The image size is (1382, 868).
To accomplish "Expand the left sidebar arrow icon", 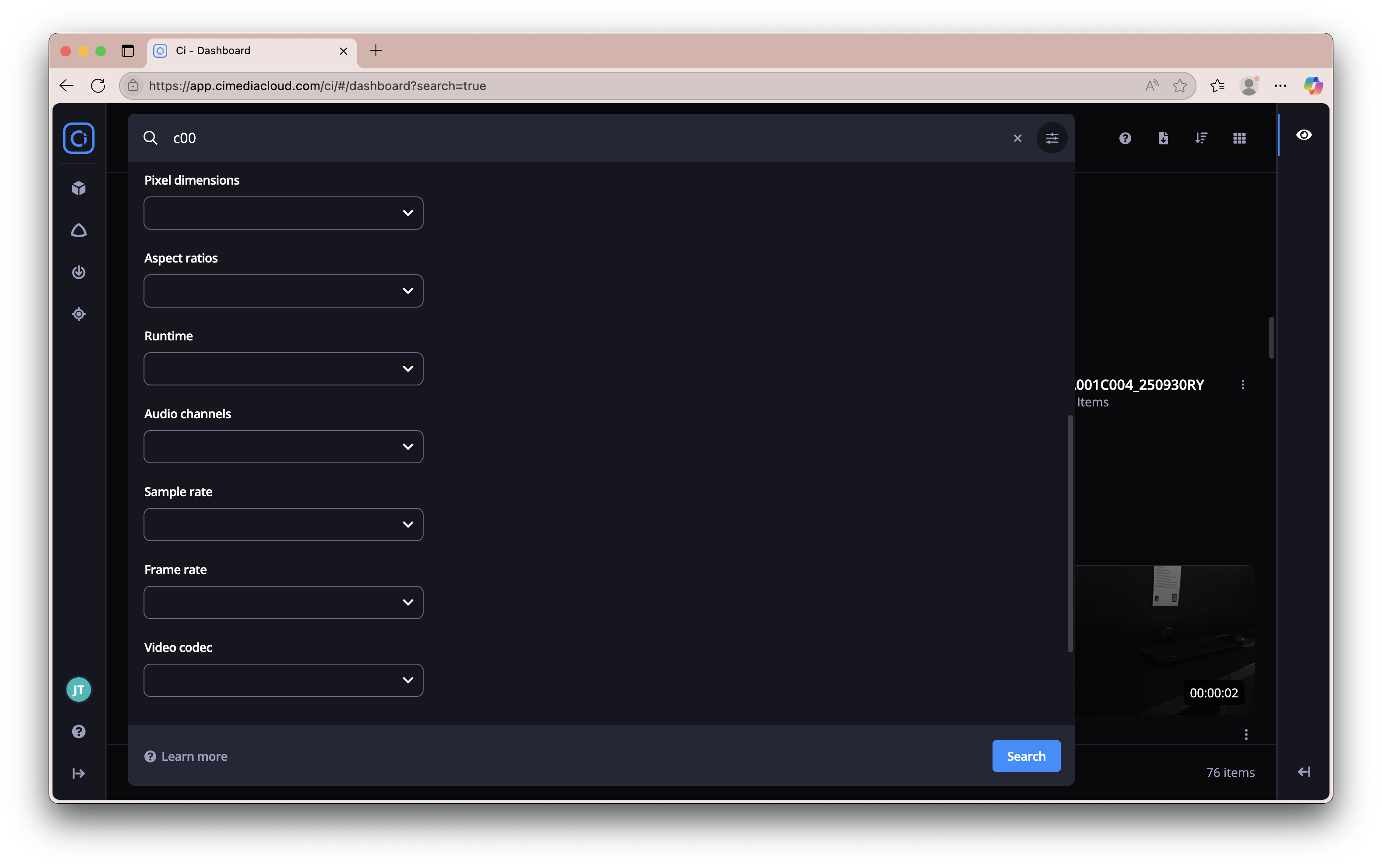I will 79,773.
